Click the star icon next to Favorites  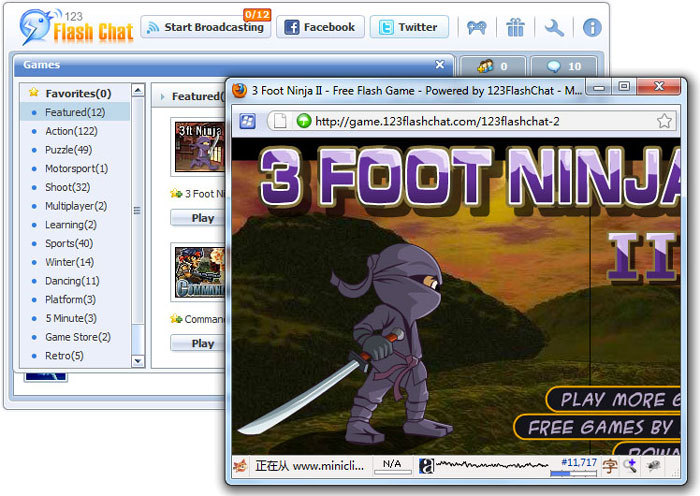click(x=33, y=93)
